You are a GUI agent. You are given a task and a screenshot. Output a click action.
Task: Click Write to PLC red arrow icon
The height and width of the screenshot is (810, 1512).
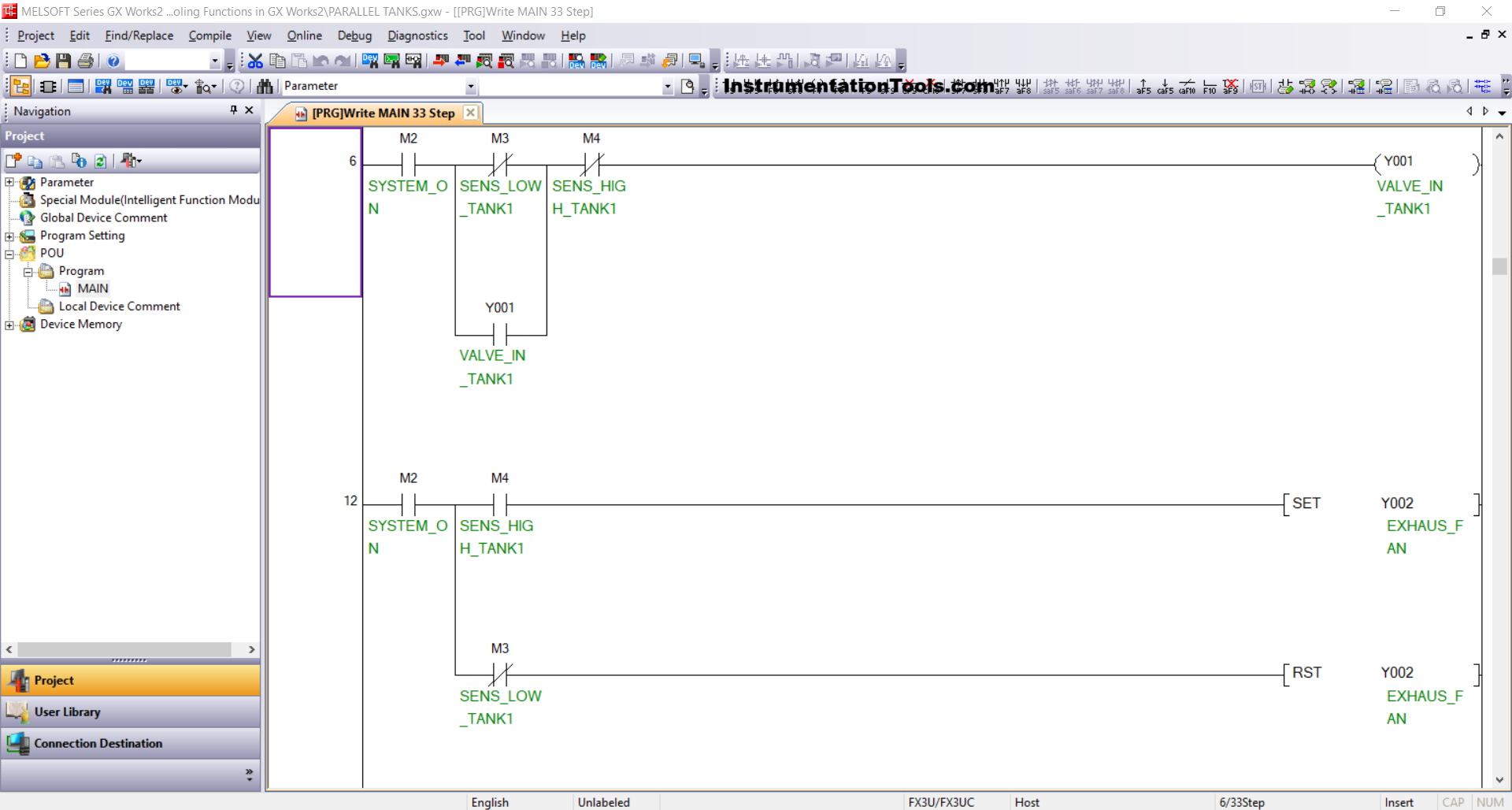coord(441,61)
